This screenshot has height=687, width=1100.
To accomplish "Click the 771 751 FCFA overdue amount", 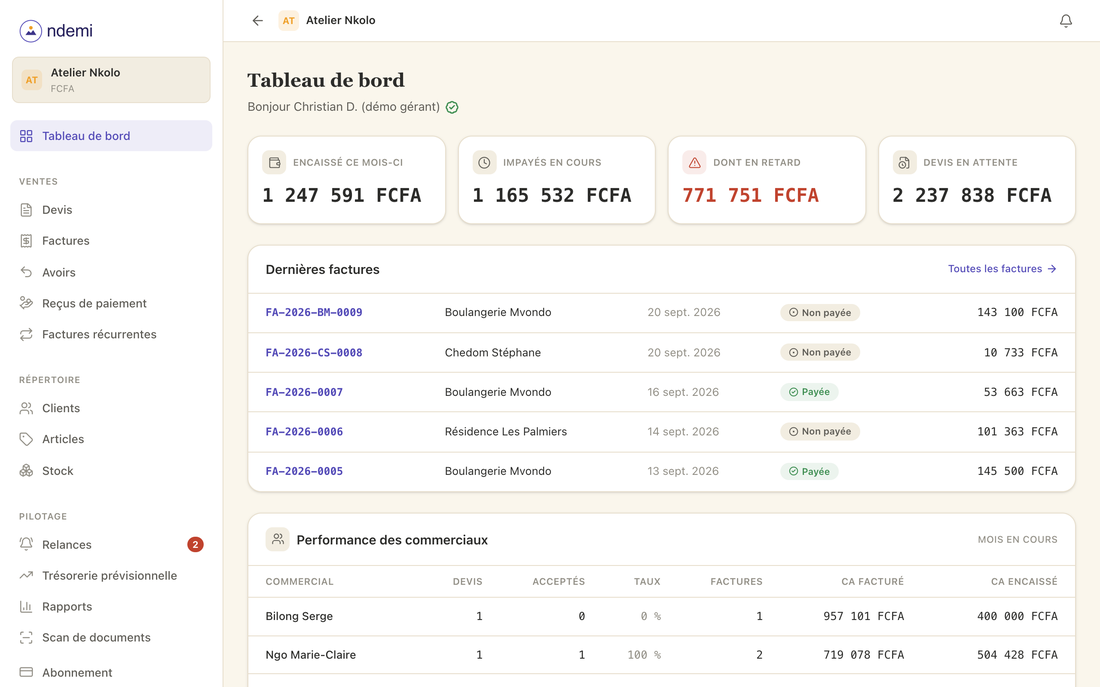I will click(x=751, y=195).
